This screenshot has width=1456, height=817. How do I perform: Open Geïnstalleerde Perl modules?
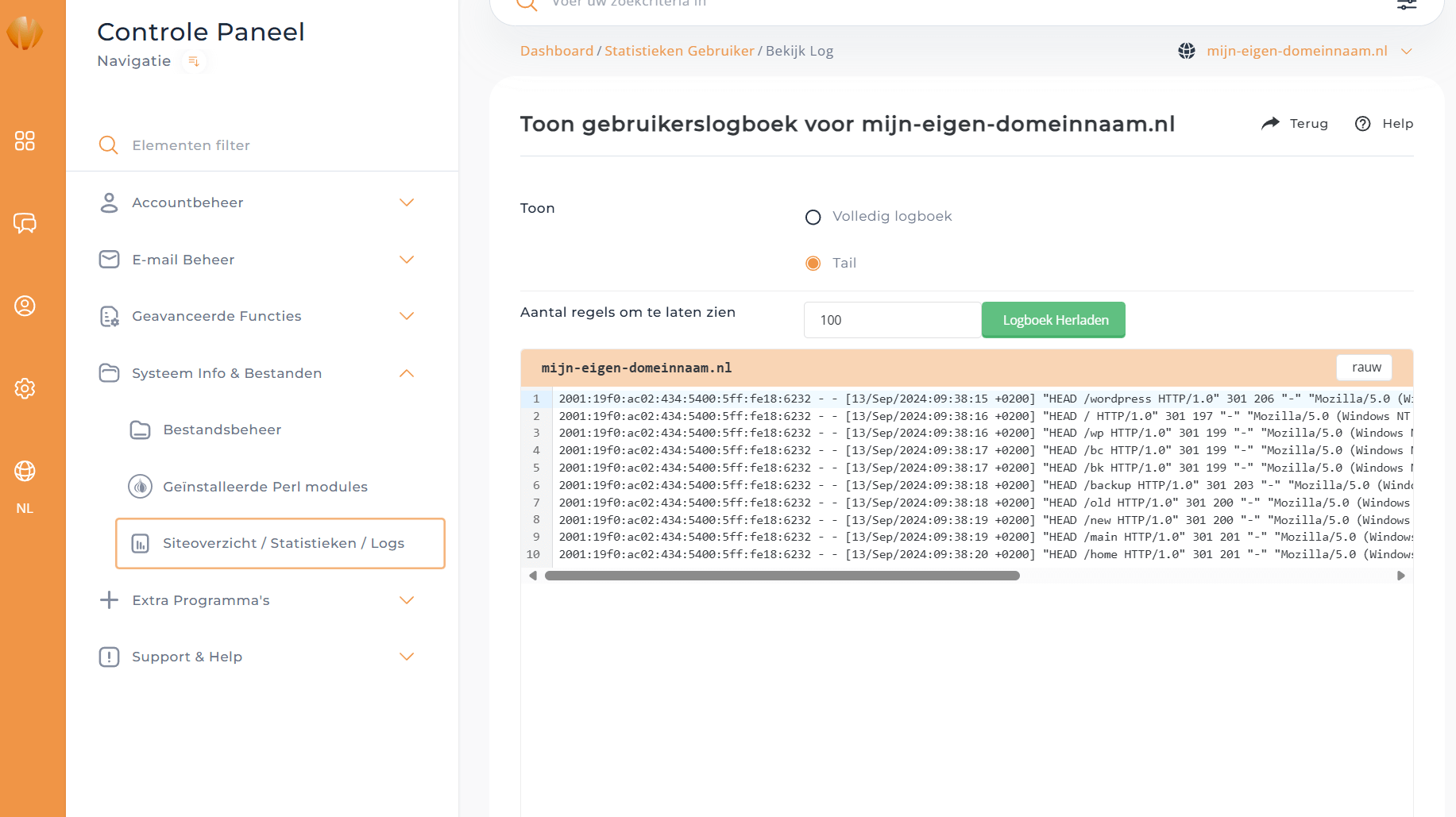pos(265,487)
